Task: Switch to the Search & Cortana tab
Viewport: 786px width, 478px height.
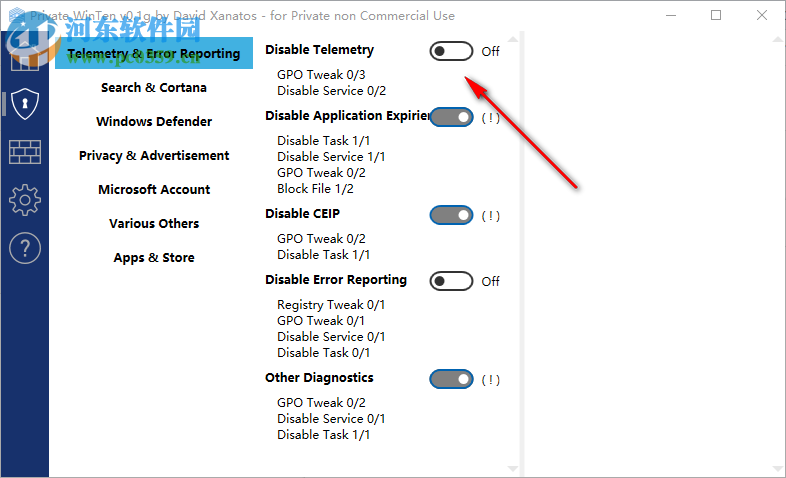Action: click(x=154, y=88)
